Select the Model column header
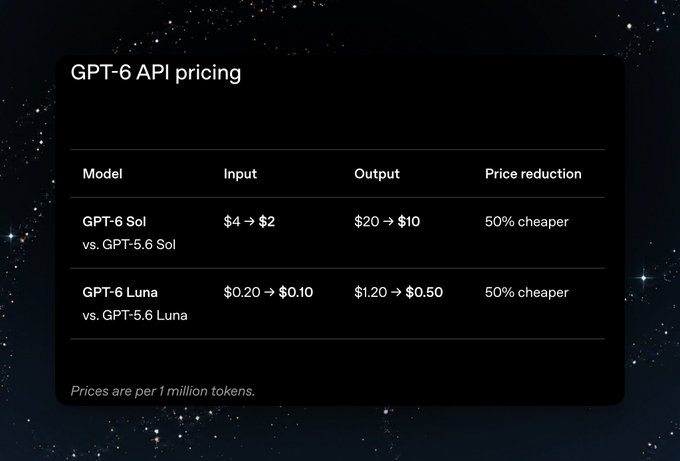This screenshot has width=680, height=461. pos(102,174)
